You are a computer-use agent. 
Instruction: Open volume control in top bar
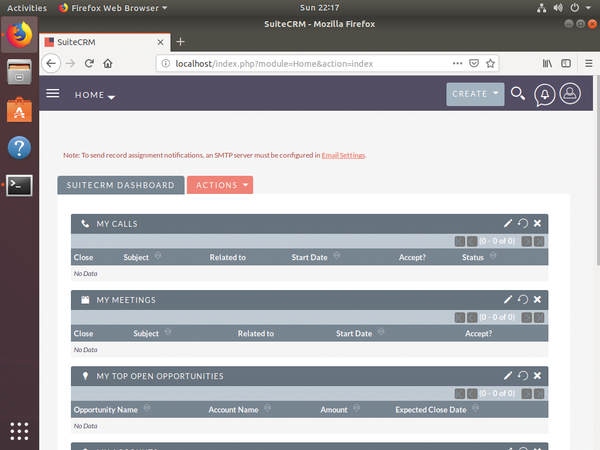pyautogui.click(x=558, y=8)
